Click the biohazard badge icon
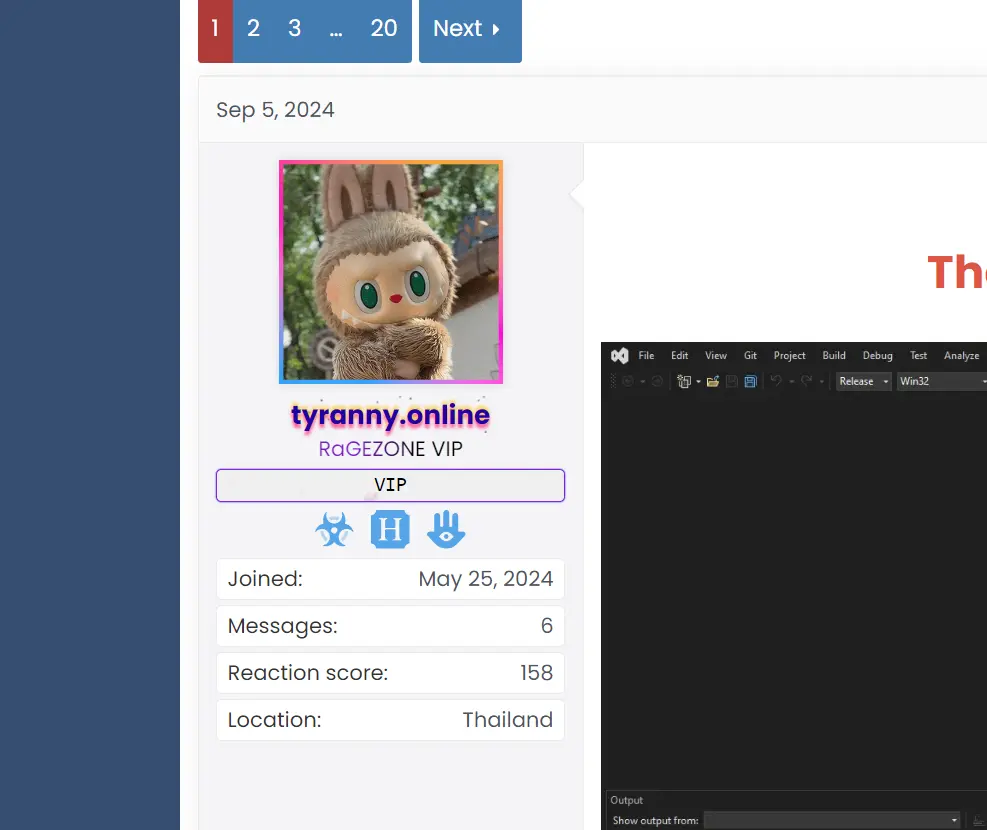 coord(334,530)
